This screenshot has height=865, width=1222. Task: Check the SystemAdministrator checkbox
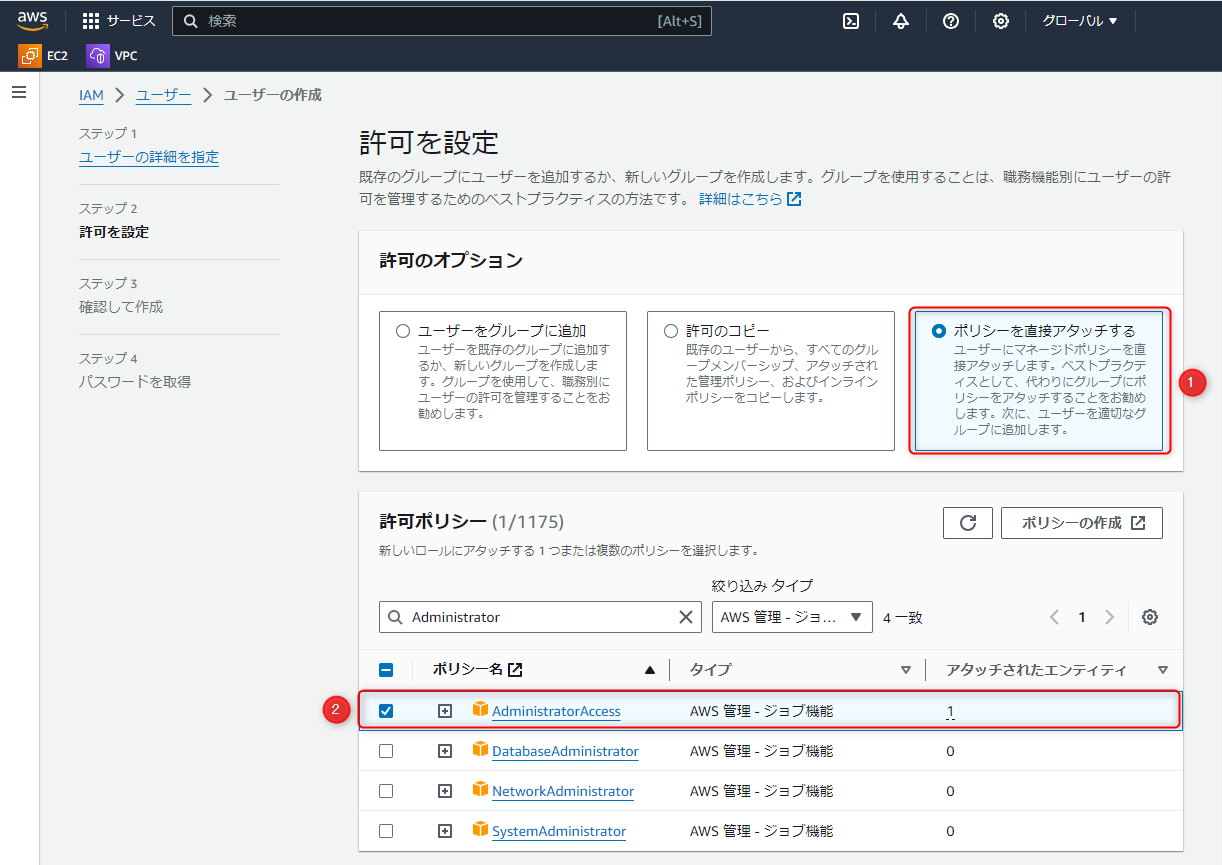click(x=386, y=831)
